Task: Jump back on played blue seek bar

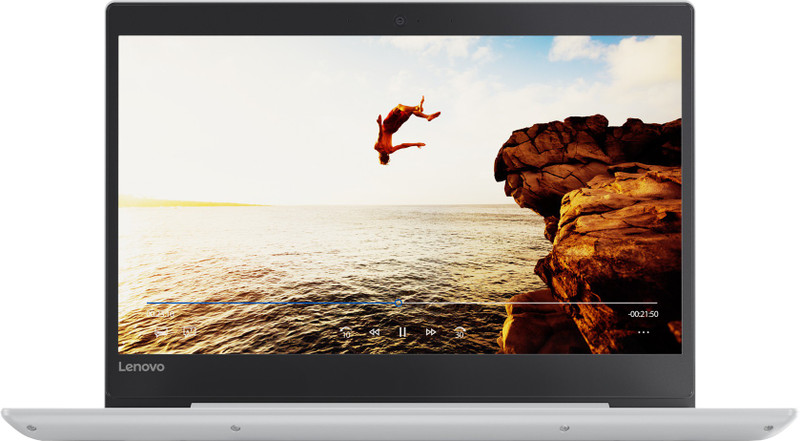Action: (x=270, y=302)
